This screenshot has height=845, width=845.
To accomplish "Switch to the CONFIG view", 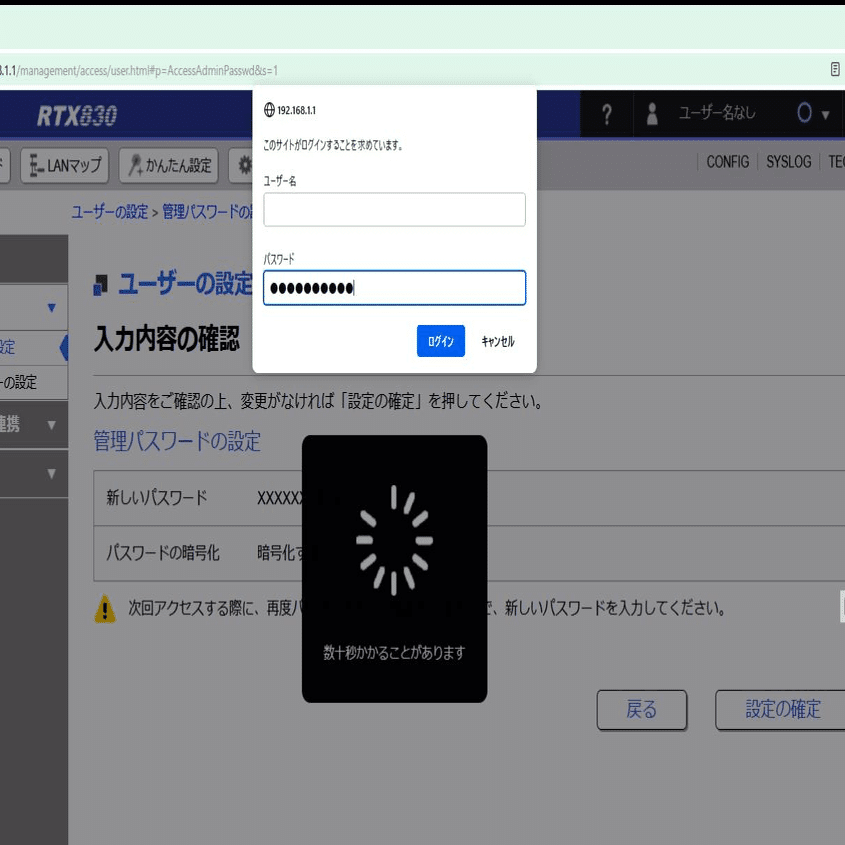I will tap(728, 161).
